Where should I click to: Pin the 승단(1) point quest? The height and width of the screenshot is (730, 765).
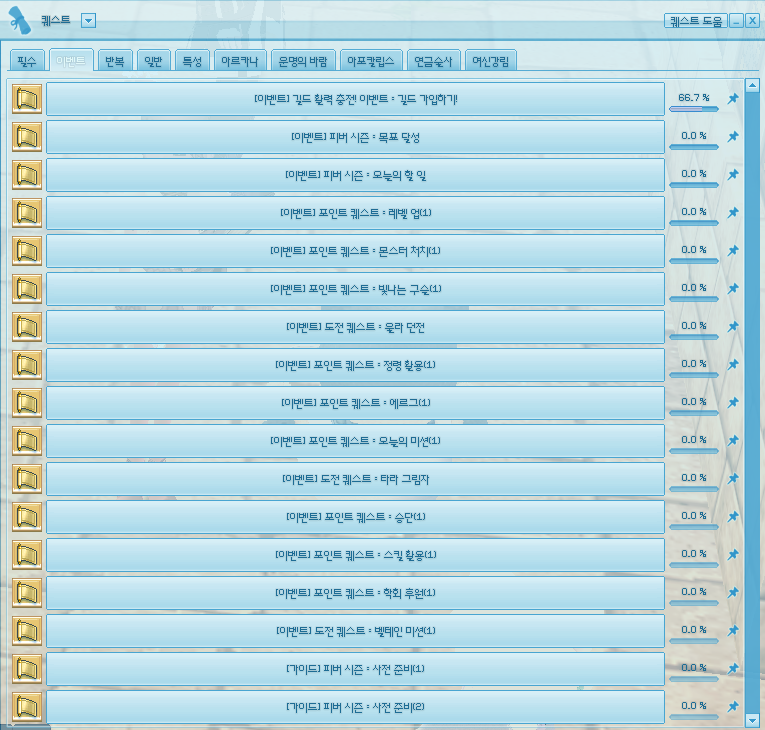coord(733,516)
